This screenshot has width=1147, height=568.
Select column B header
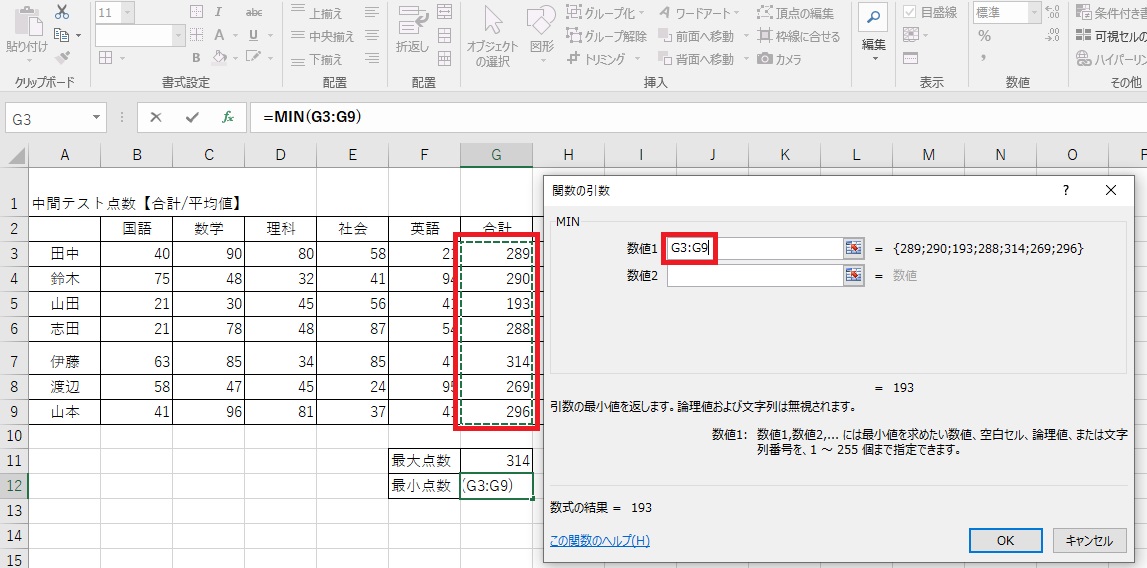point(137,154)
